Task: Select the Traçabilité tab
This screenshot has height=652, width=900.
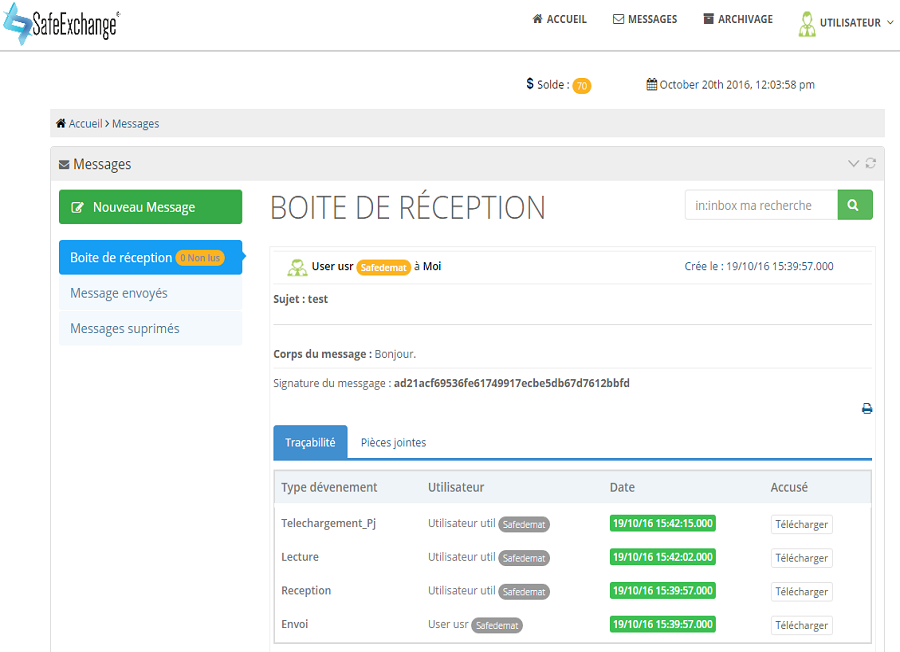Action: 310,442
